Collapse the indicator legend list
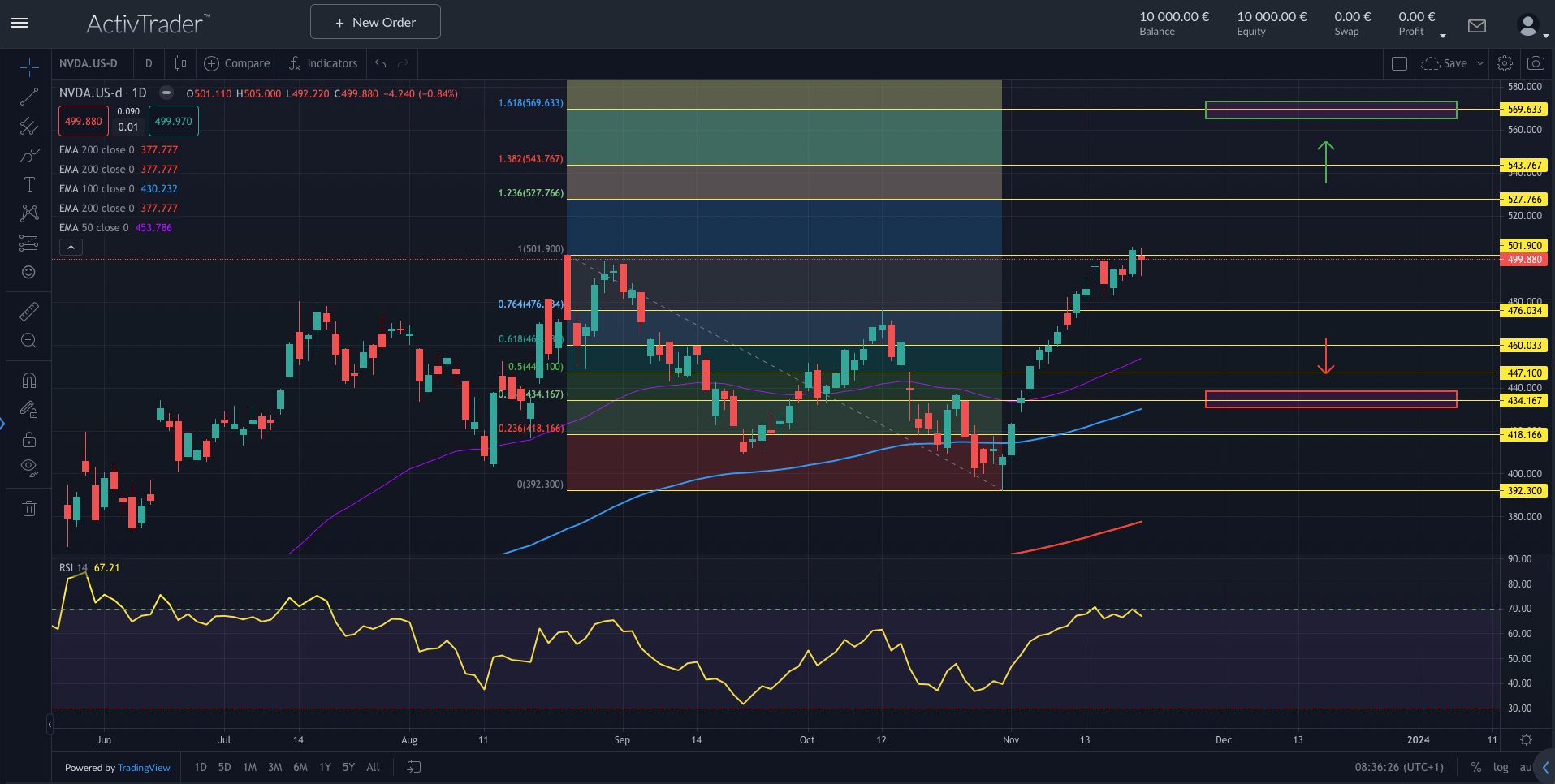This screenshot has height=784, width=1555. [x=71, y=248]
